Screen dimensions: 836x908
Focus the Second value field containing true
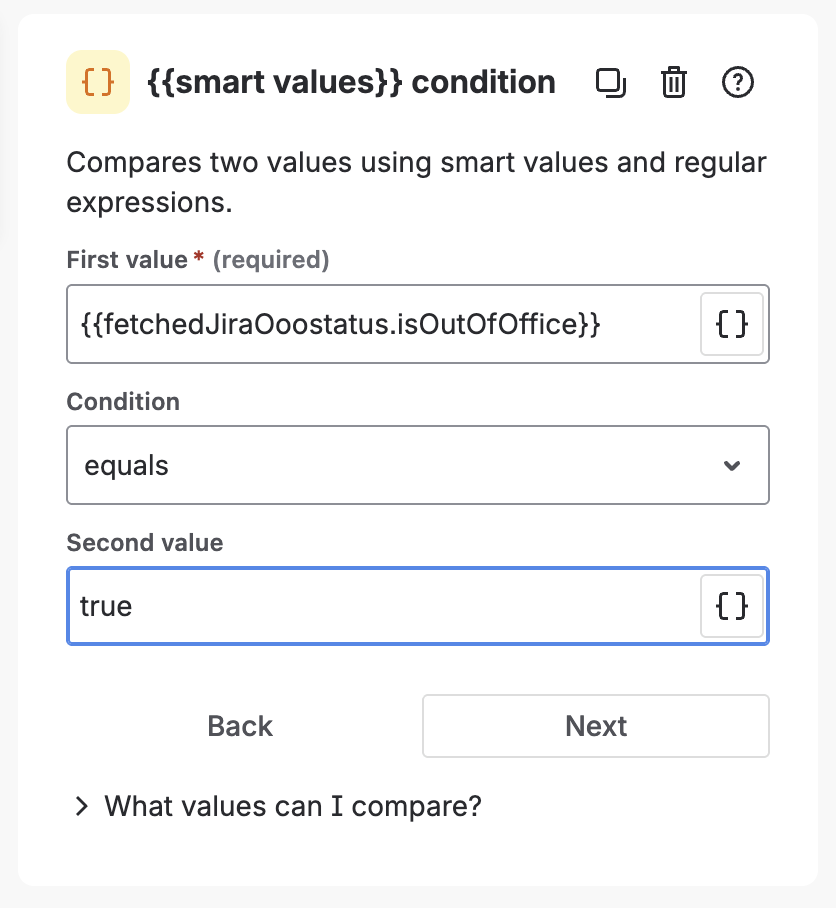(380, 606)
